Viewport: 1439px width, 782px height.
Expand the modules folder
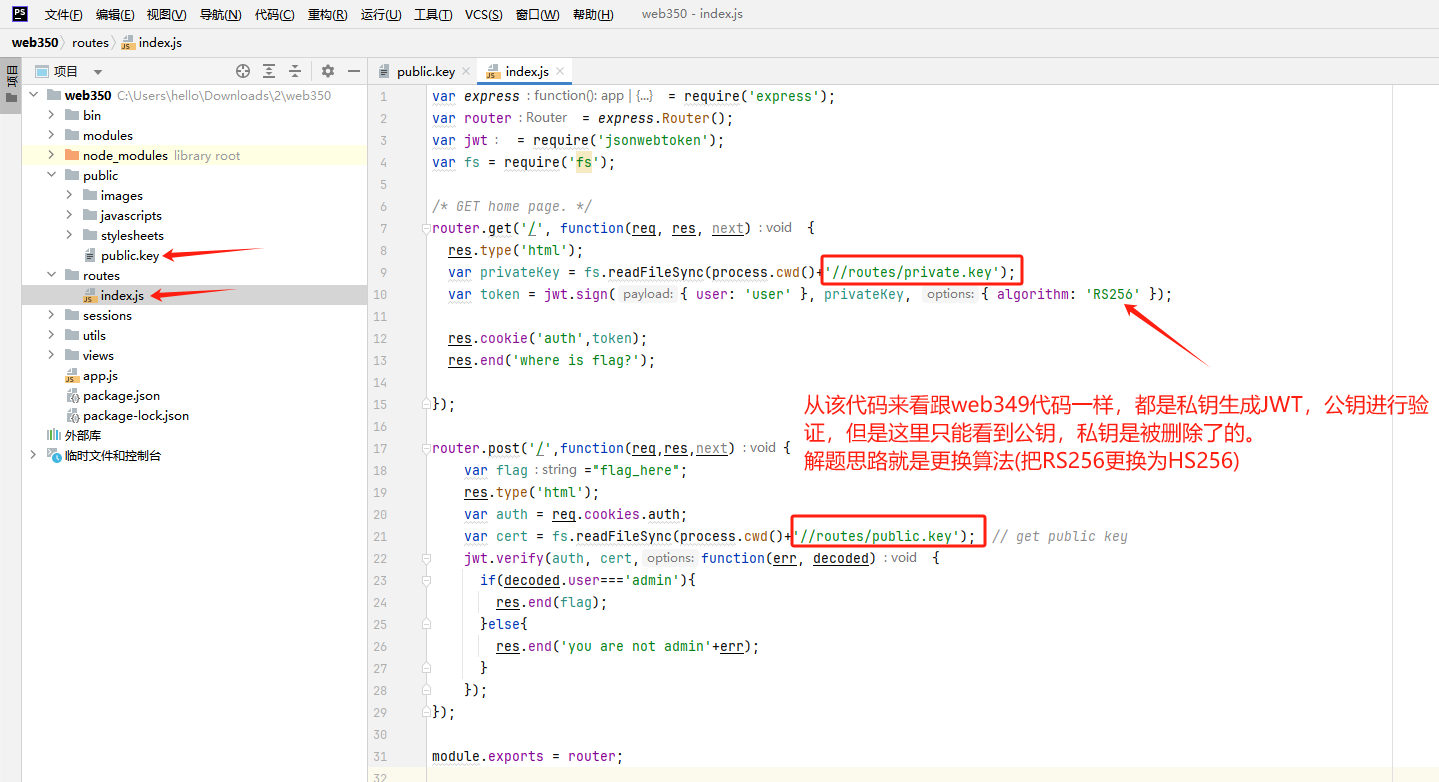tap(51, 135)
